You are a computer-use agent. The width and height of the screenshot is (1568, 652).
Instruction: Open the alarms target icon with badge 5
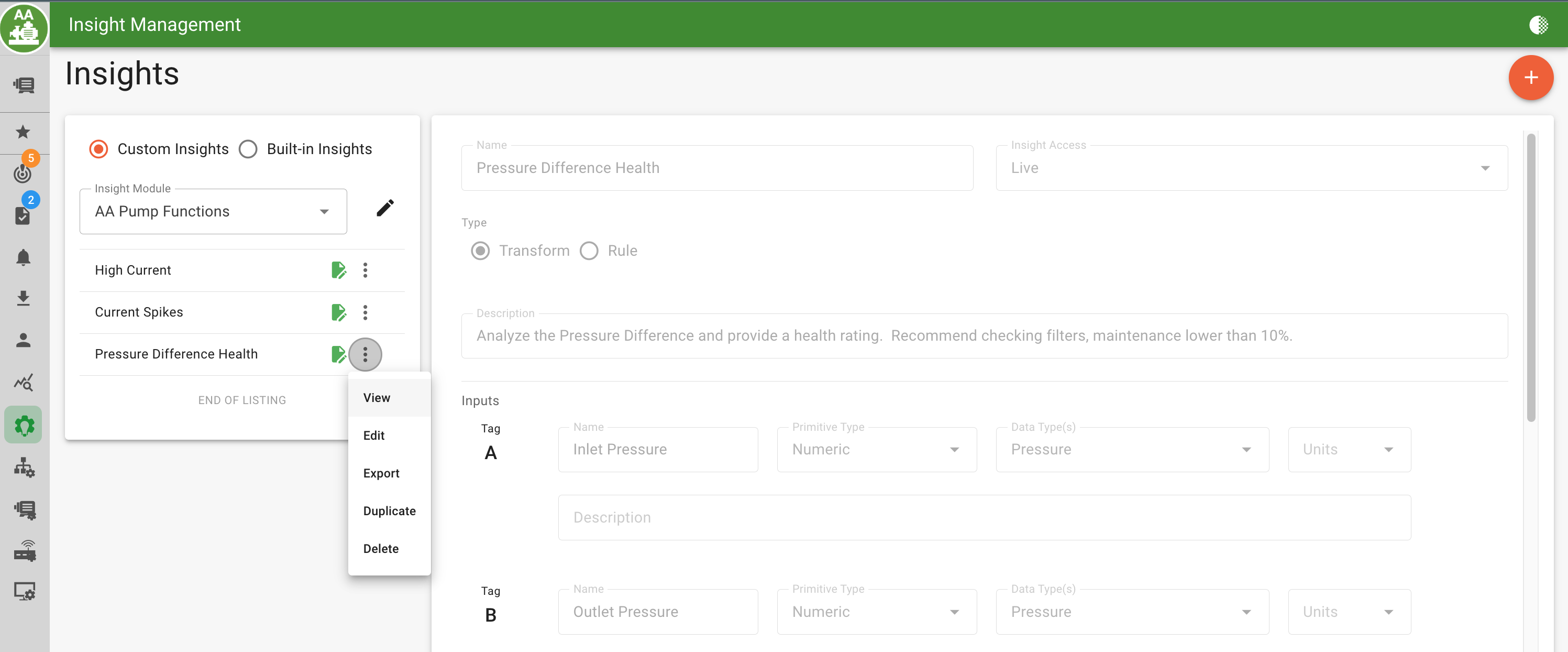(23, 173)
